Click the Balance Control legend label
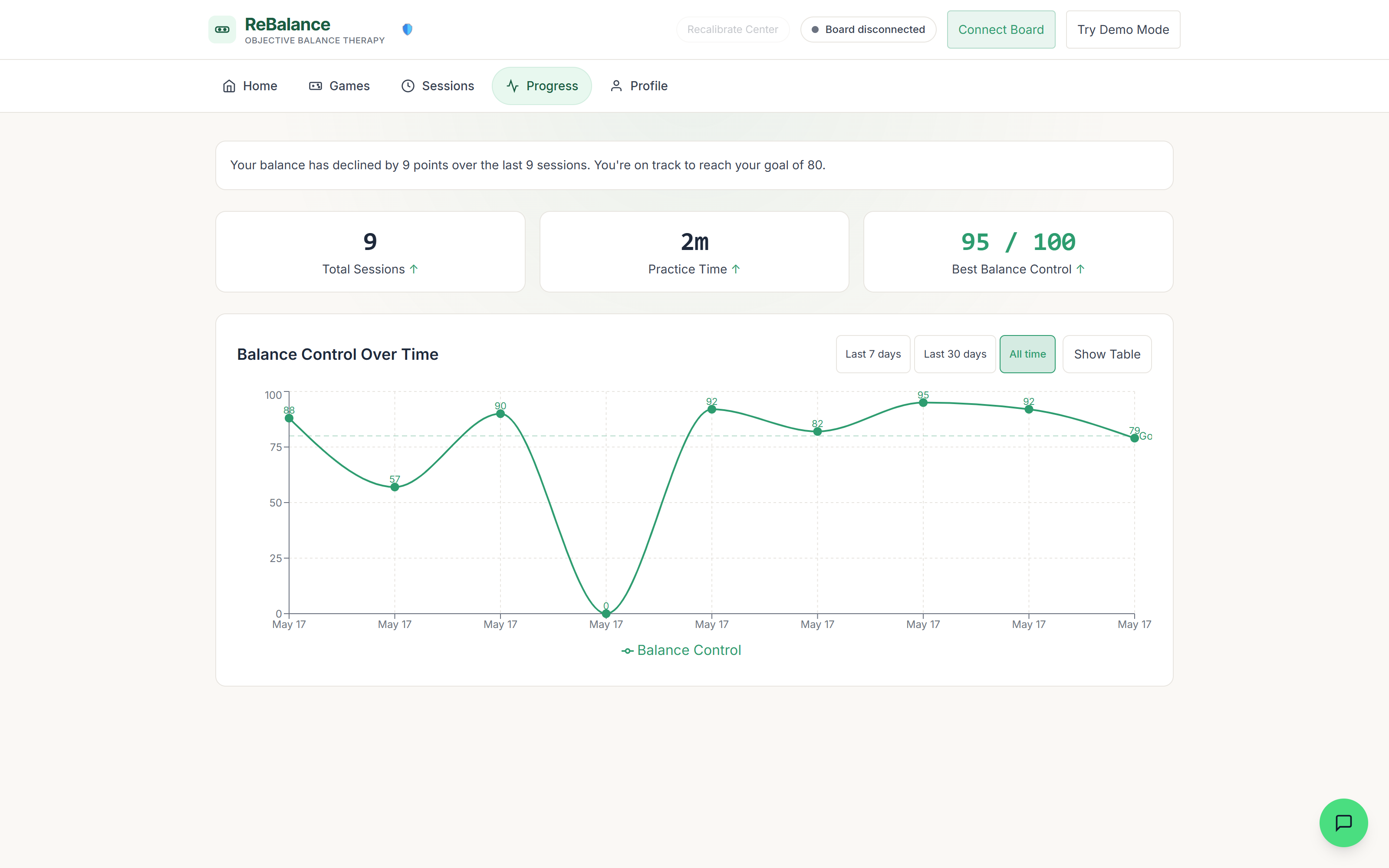Image resolution: width=1389 pixels, height=868 pixels. pyautogui.click(x=689, y=651)
